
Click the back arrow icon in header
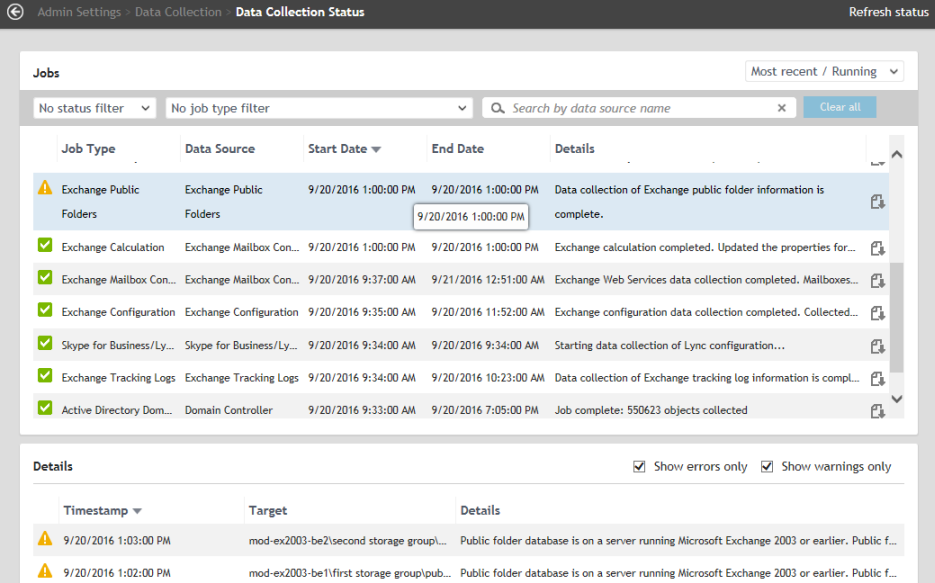coord(15,12)
